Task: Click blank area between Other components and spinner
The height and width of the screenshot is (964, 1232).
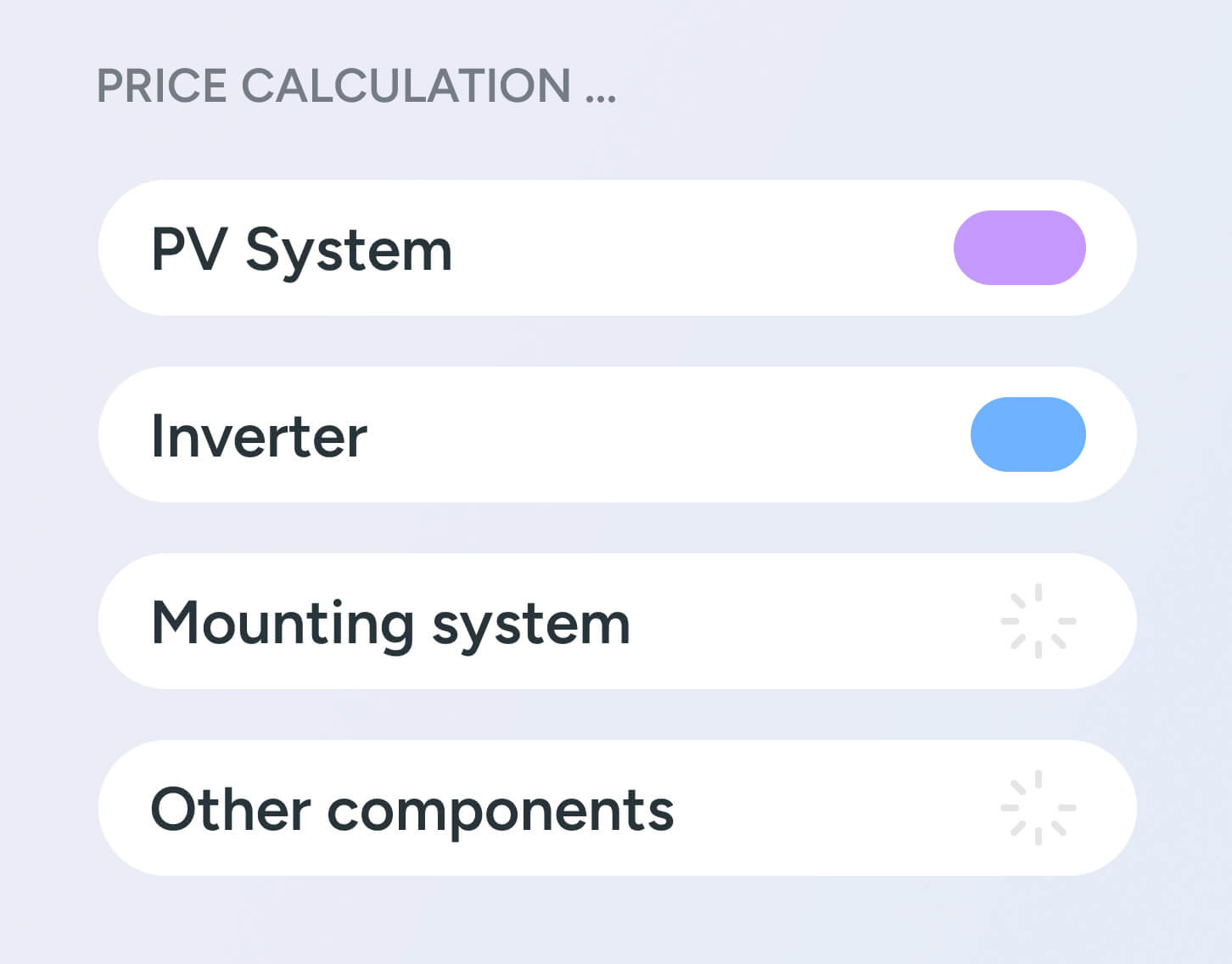Action: [x=837, y=808]
